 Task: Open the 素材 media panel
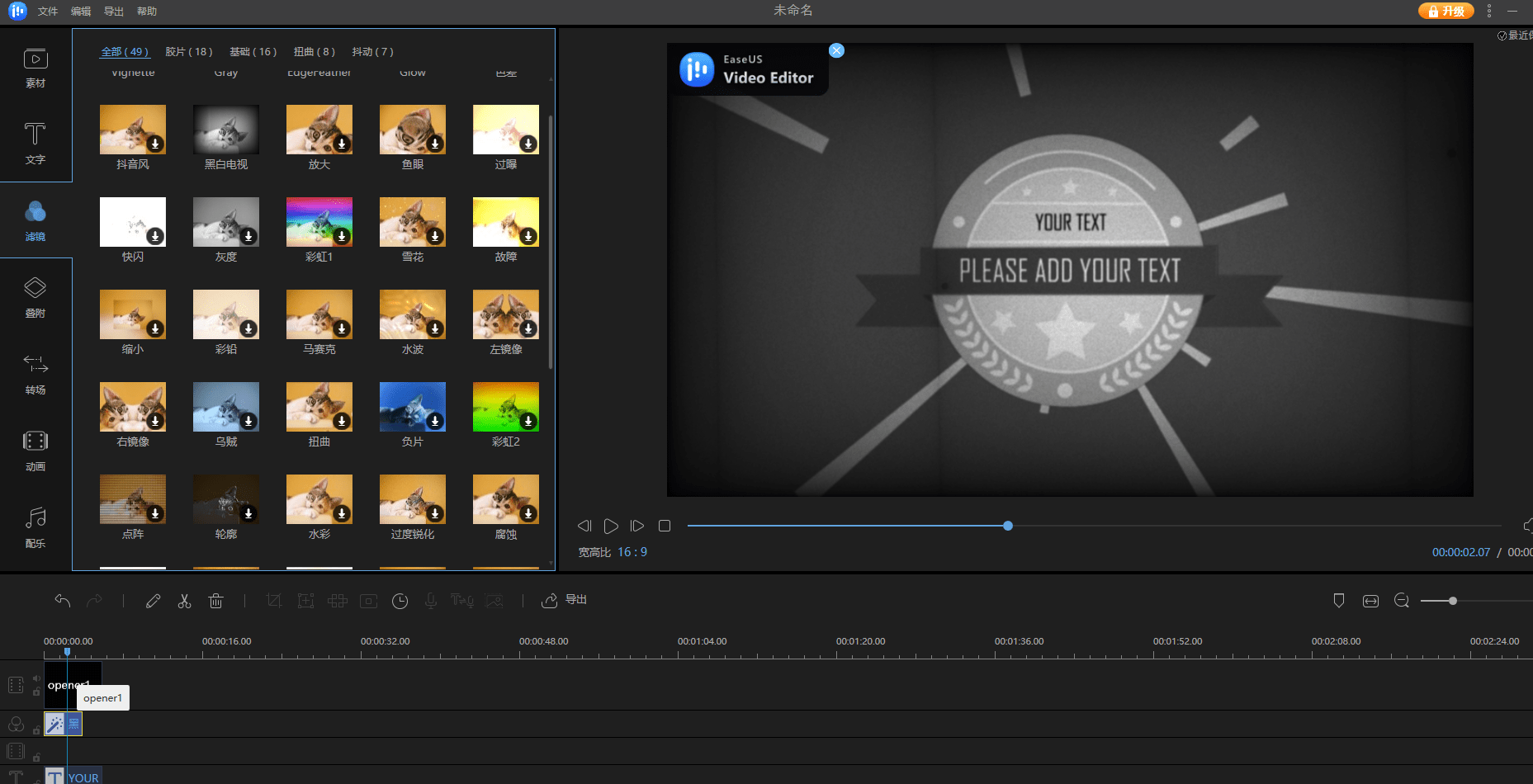coord(35,68)
